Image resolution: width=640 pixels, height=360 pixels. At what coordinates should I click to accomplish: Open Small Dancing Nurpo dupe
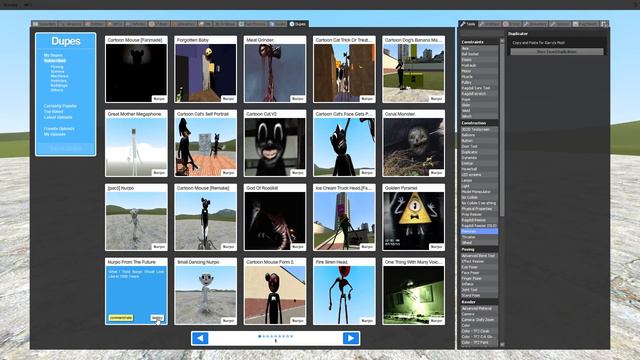coord(205,291)
